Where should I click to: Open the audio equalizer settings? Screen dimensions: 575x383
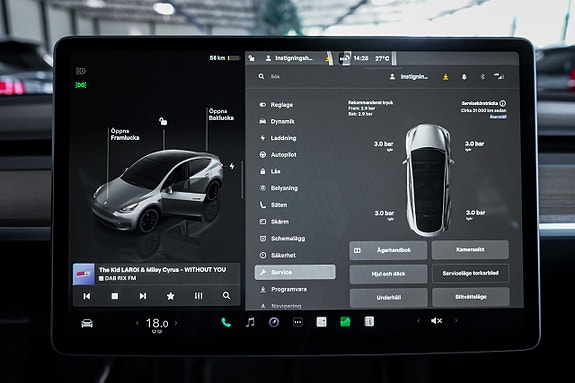[198, 296]
